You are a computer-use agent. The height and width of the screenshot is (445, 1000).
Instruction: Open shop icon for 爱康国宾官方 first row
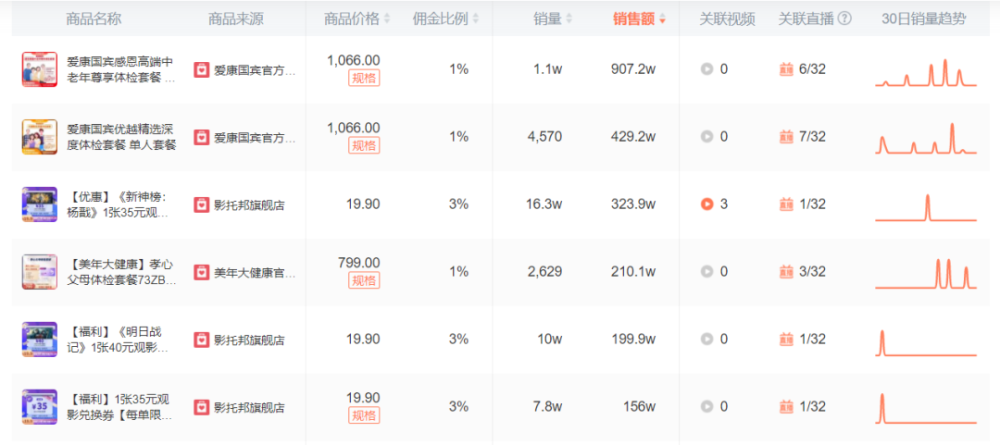202,69
